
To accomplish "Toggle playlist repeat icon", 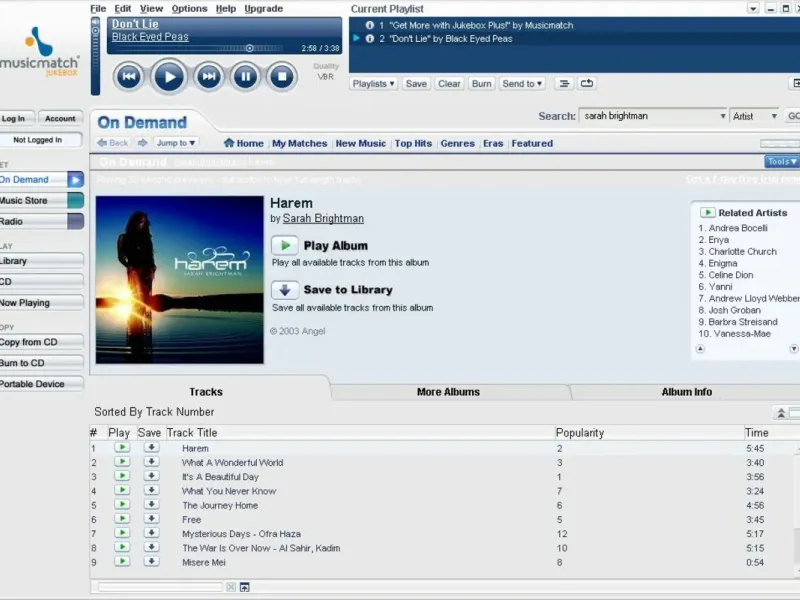I will coord(587,84).
